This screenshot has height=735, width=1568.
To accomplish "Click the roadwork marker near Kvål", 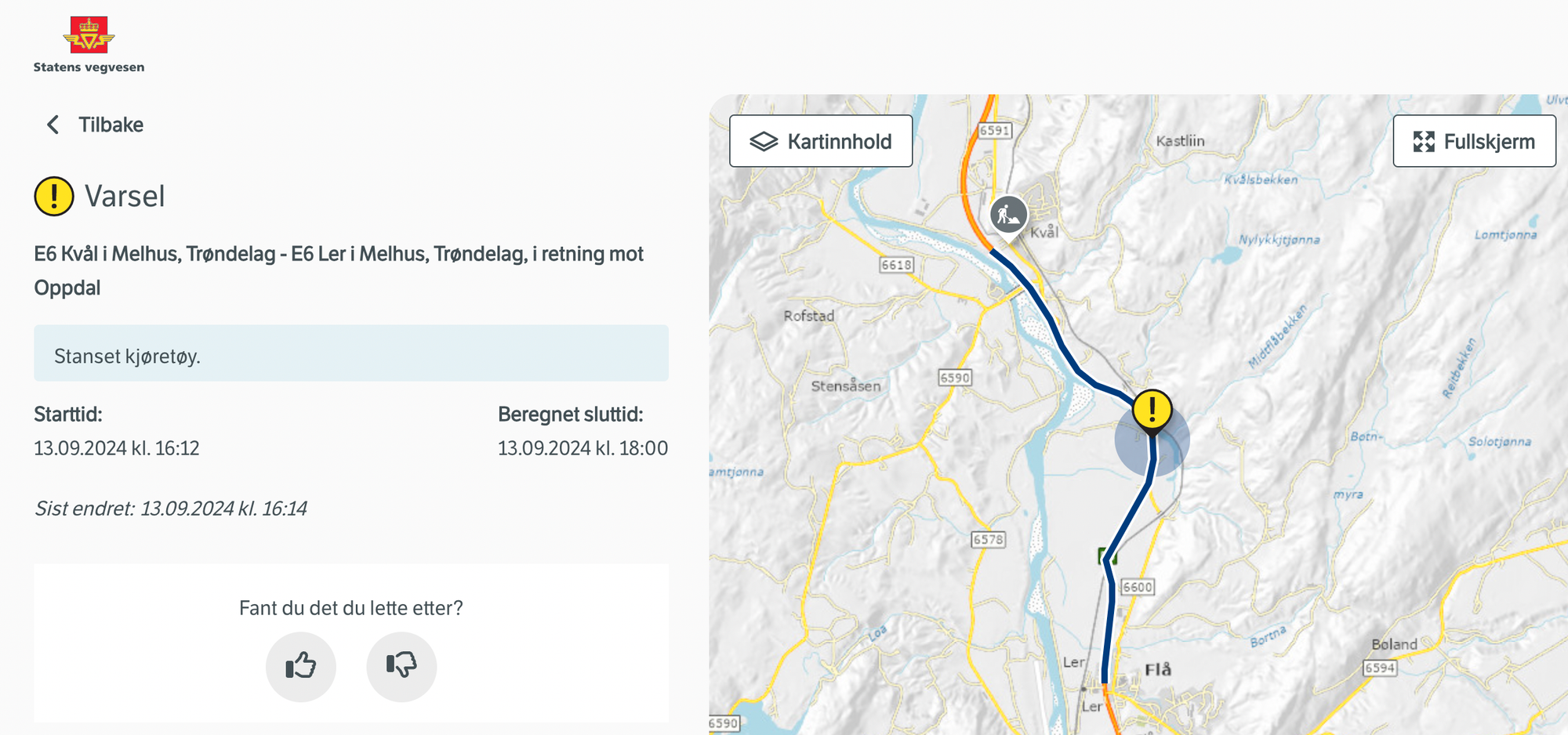I will tap(1008, 214).
